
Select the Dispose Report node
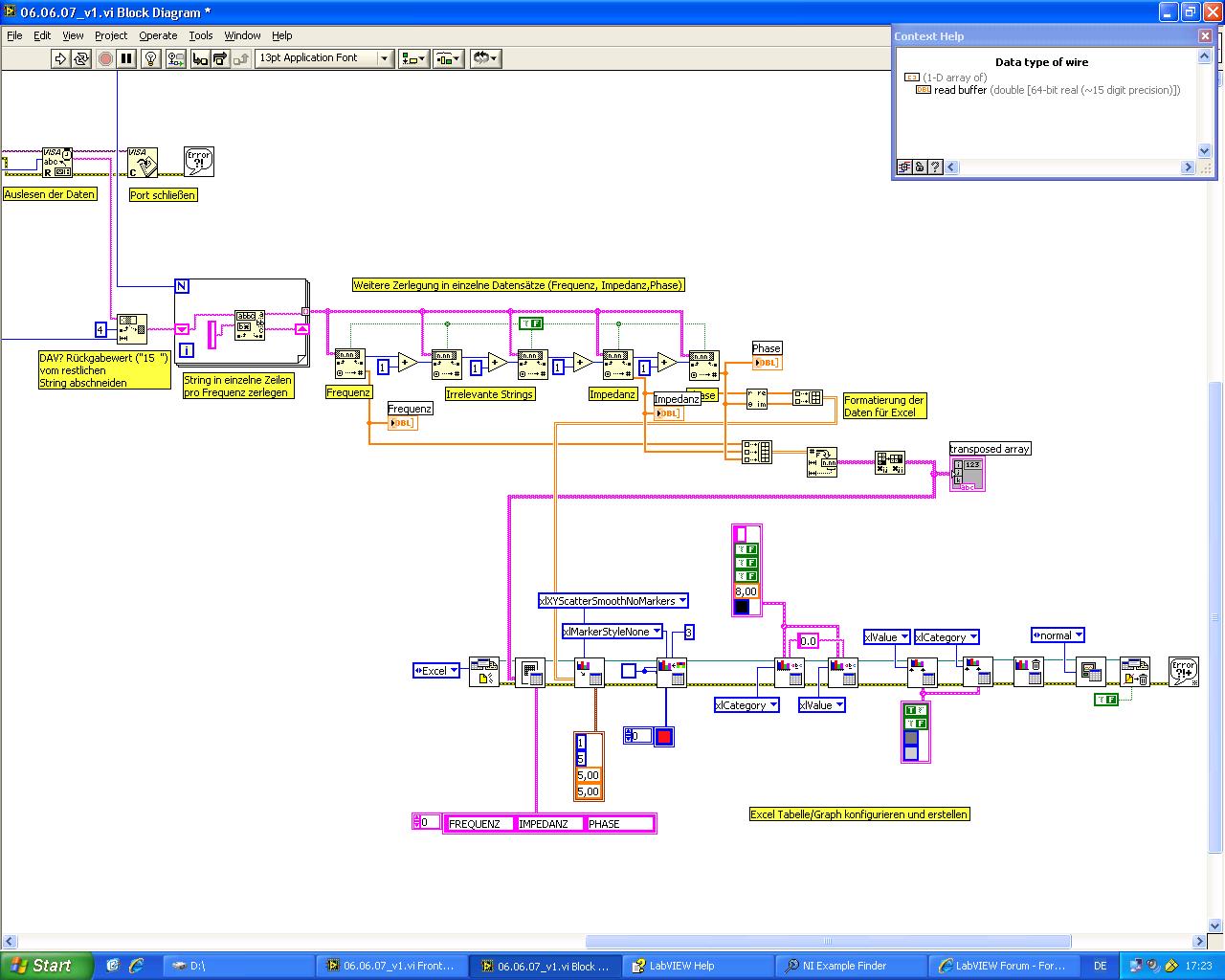point(1135,672)
